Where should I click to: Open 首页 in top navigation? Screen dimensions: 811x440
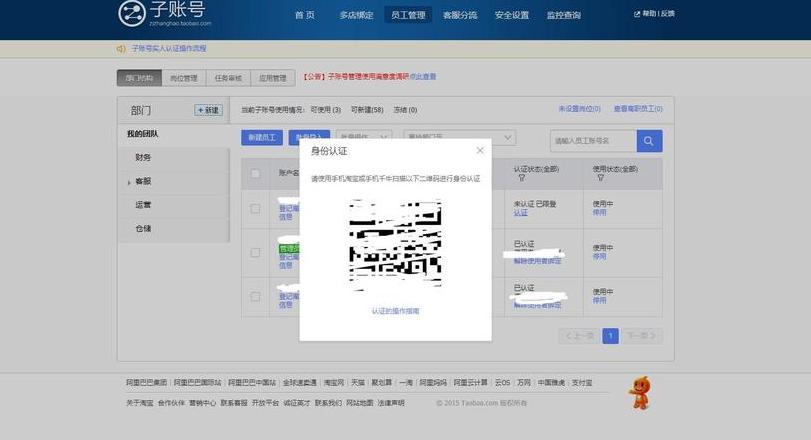(x=305, y=15)
